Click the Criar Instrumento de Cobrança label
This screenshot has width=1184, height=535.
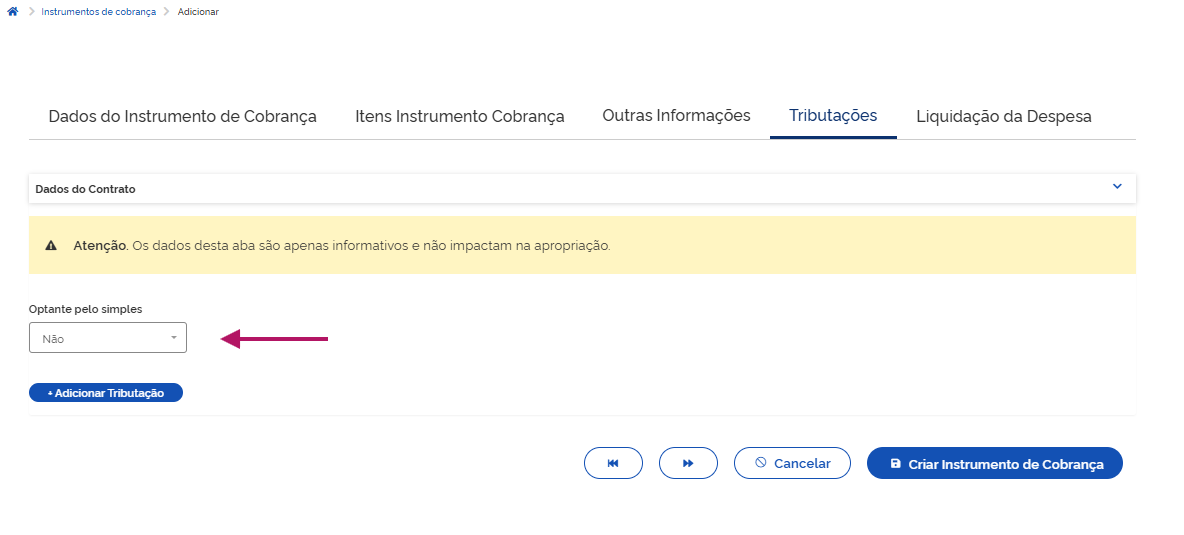pos(1005,464)
